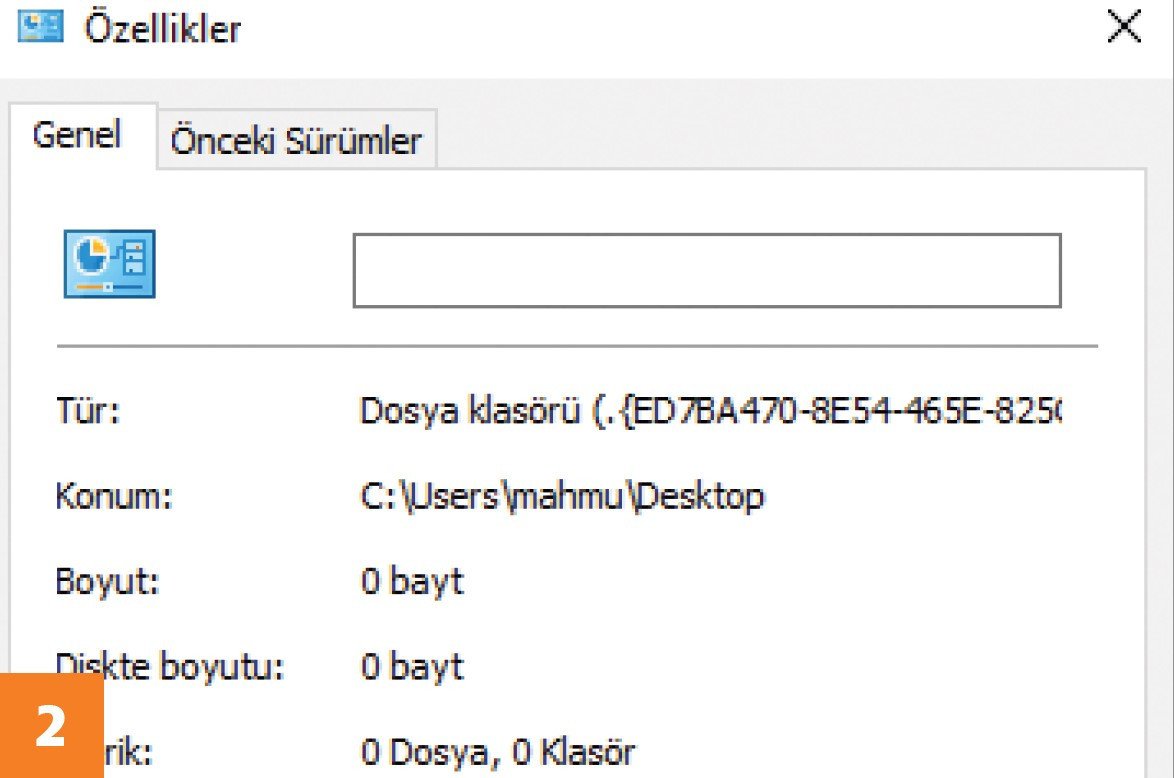Click the large control panel folder icon
Viewport: 1175px width, 778px height.
click(x=109, y=264)
